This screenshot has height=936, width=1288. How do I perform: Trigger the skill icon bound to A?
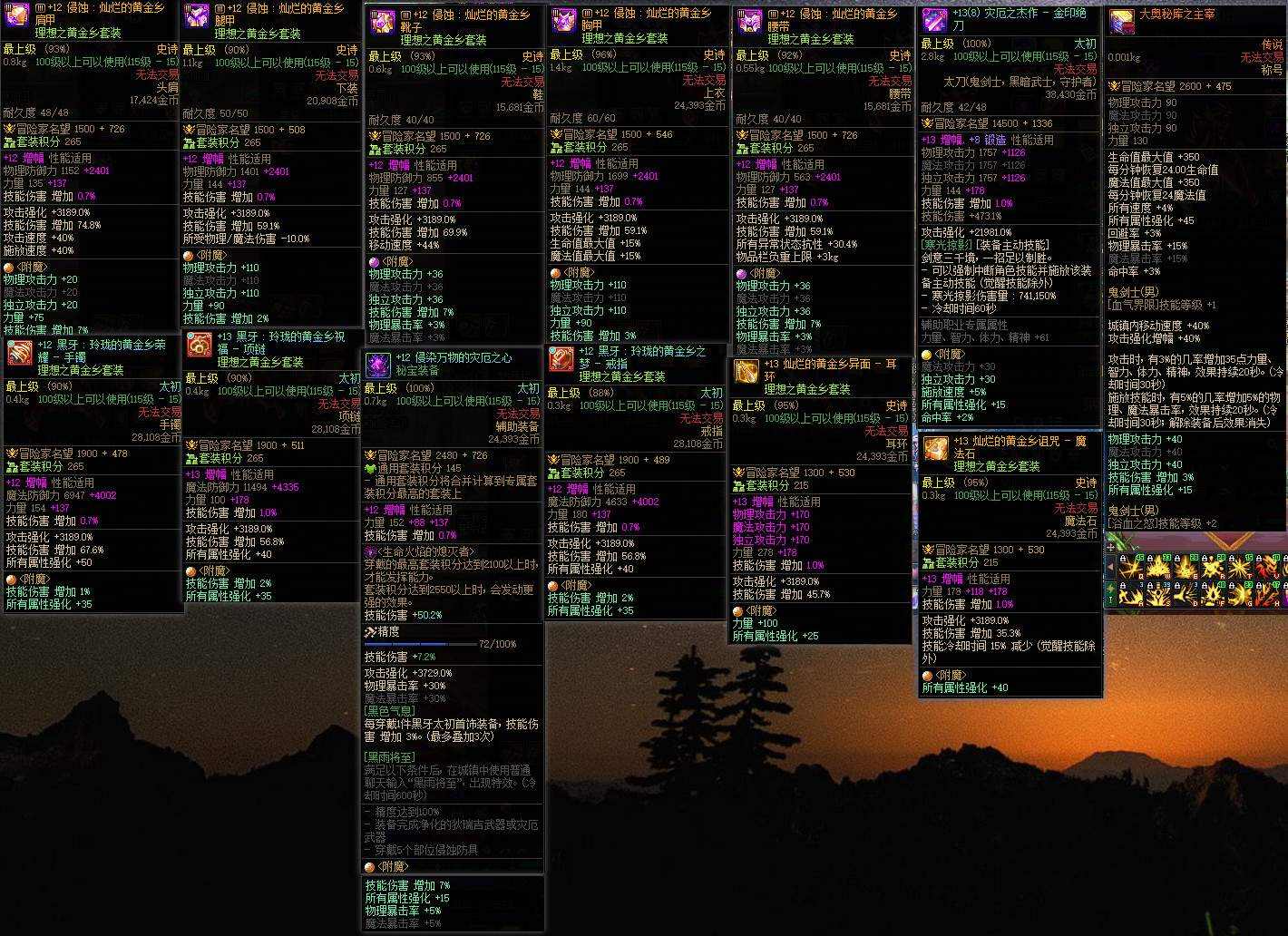(x=1130, y=594)
